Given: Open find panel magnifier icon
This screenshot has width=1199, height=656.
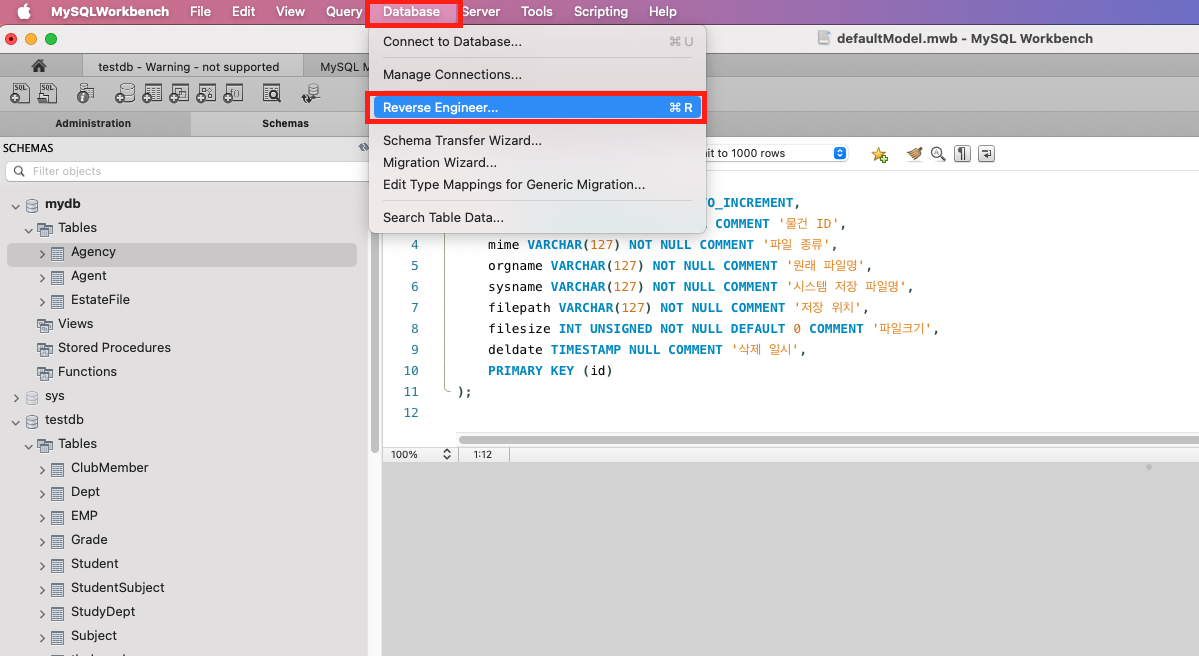Looking at the screenshot, I should tap(938, 154).
